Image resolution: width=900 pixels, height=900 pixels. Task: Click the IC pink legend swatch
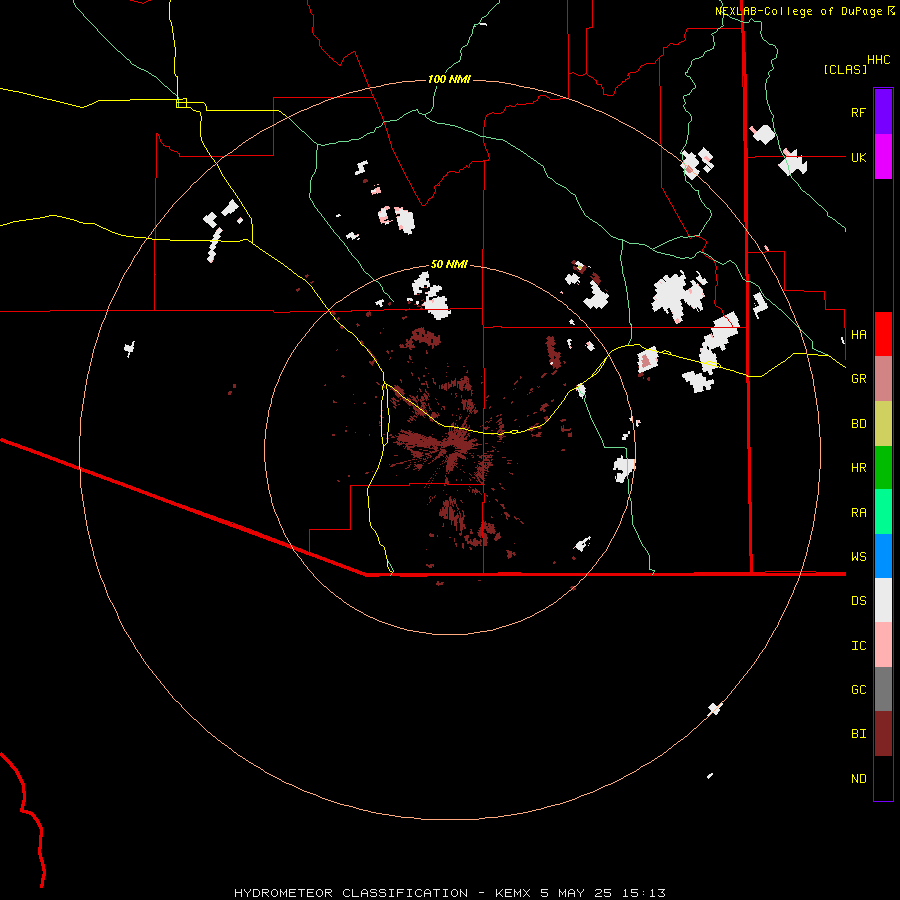883,645
